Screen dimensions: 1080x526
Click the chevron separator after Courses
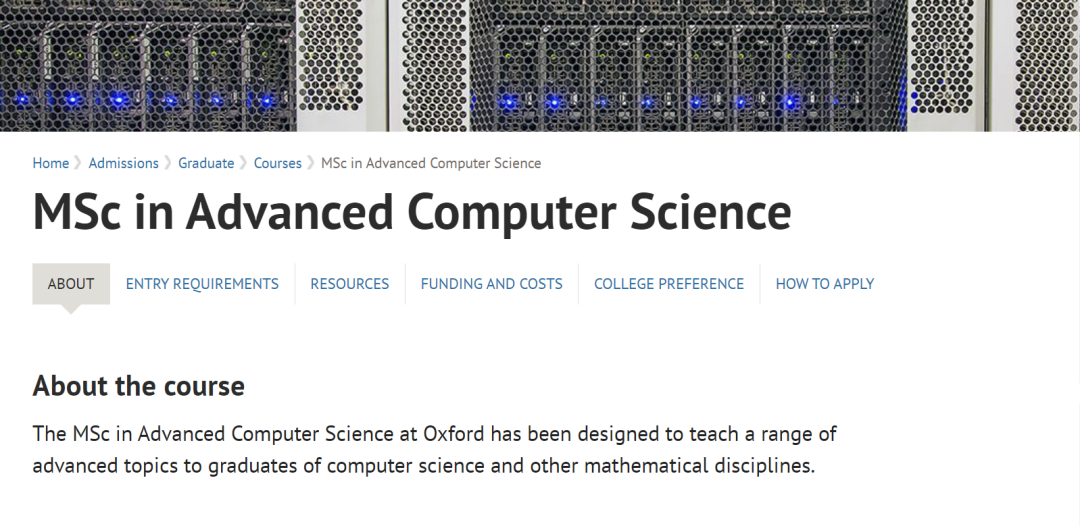pyautogui.click(x=311, y=163)
